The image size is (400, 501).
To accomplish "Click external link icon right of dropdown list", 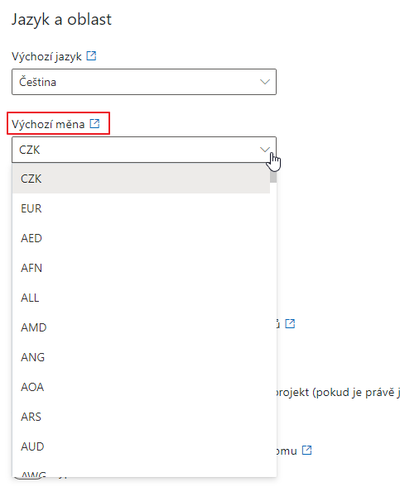I will 290,323.
